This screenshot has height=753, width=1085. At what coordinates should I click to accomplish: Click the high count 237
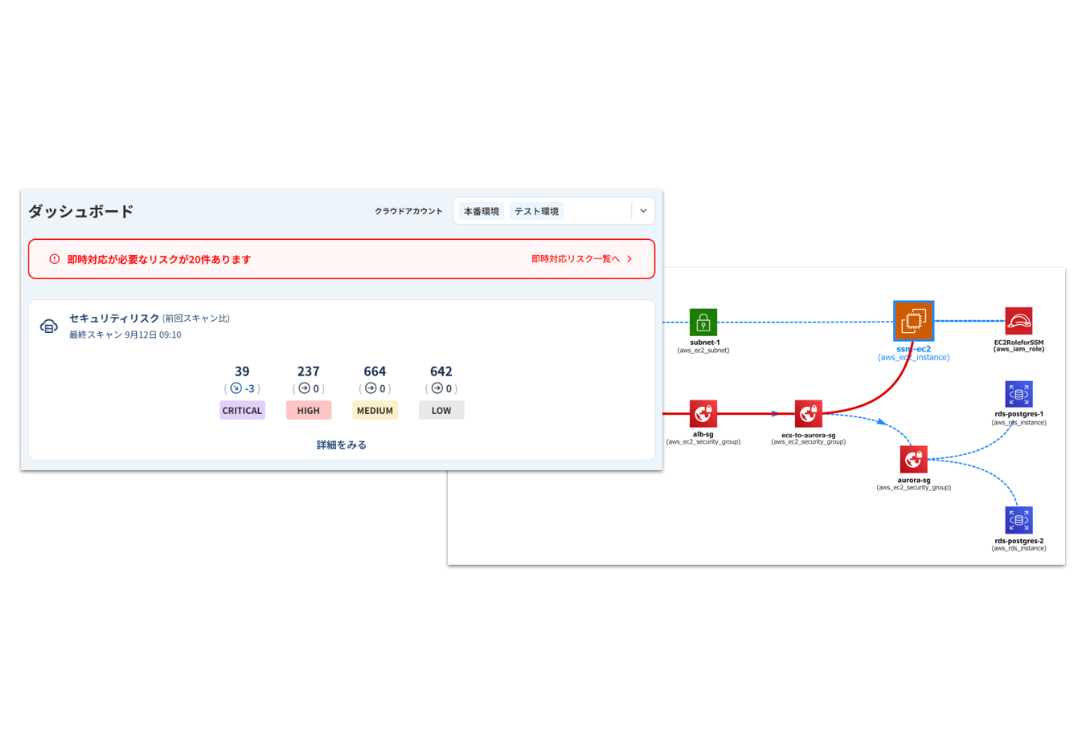pyautogui.click(x=309, y=372)
